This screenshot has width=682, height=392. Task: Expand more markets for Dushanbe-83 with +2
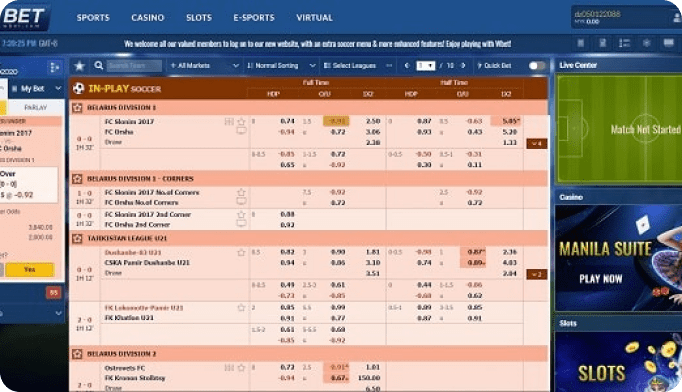coord(537,275)
